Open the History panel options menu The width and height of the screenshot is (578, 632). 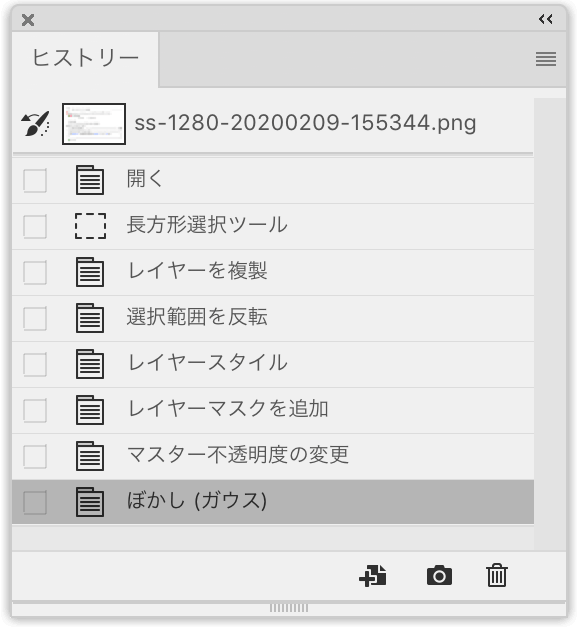546,59
